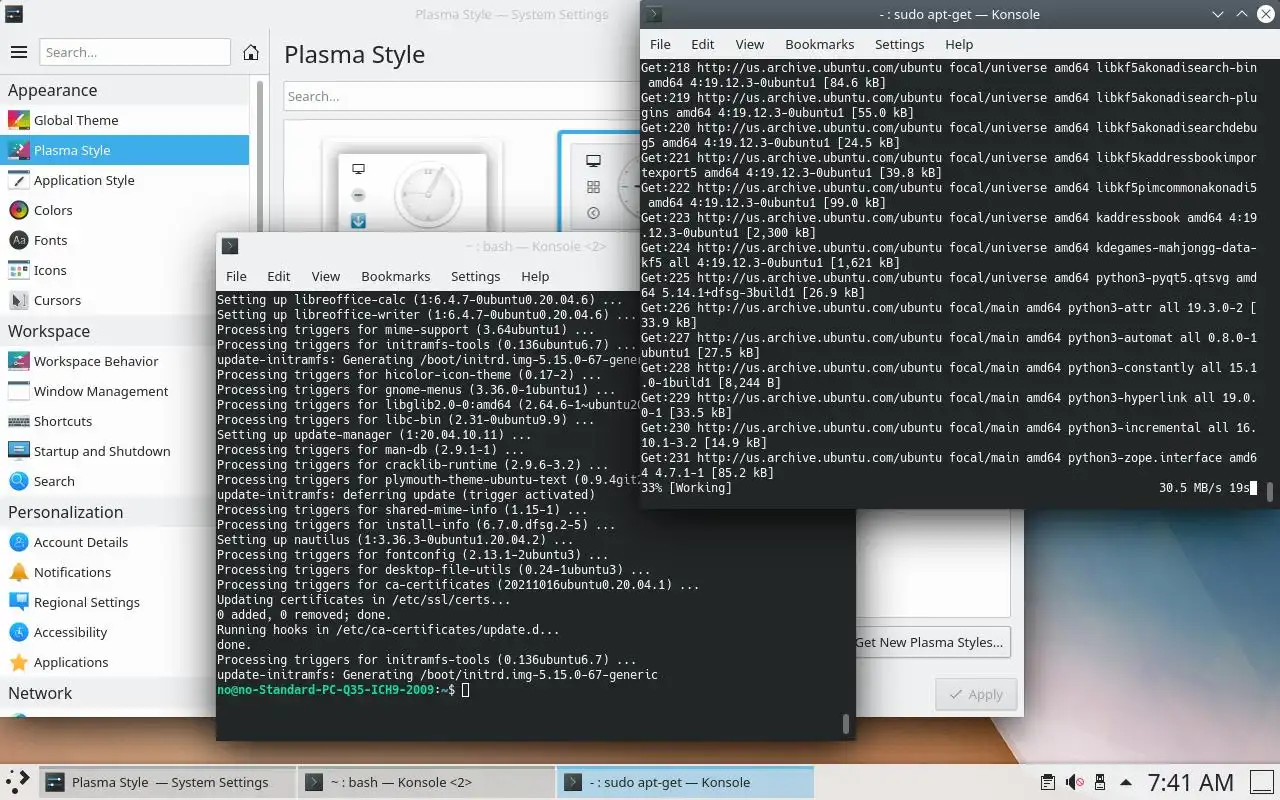Click the '30.5 MB/s 19s' download speed text
The height and width of the screenshot is (800, 1280).
pyautogui.click(x=1204, y=488)
